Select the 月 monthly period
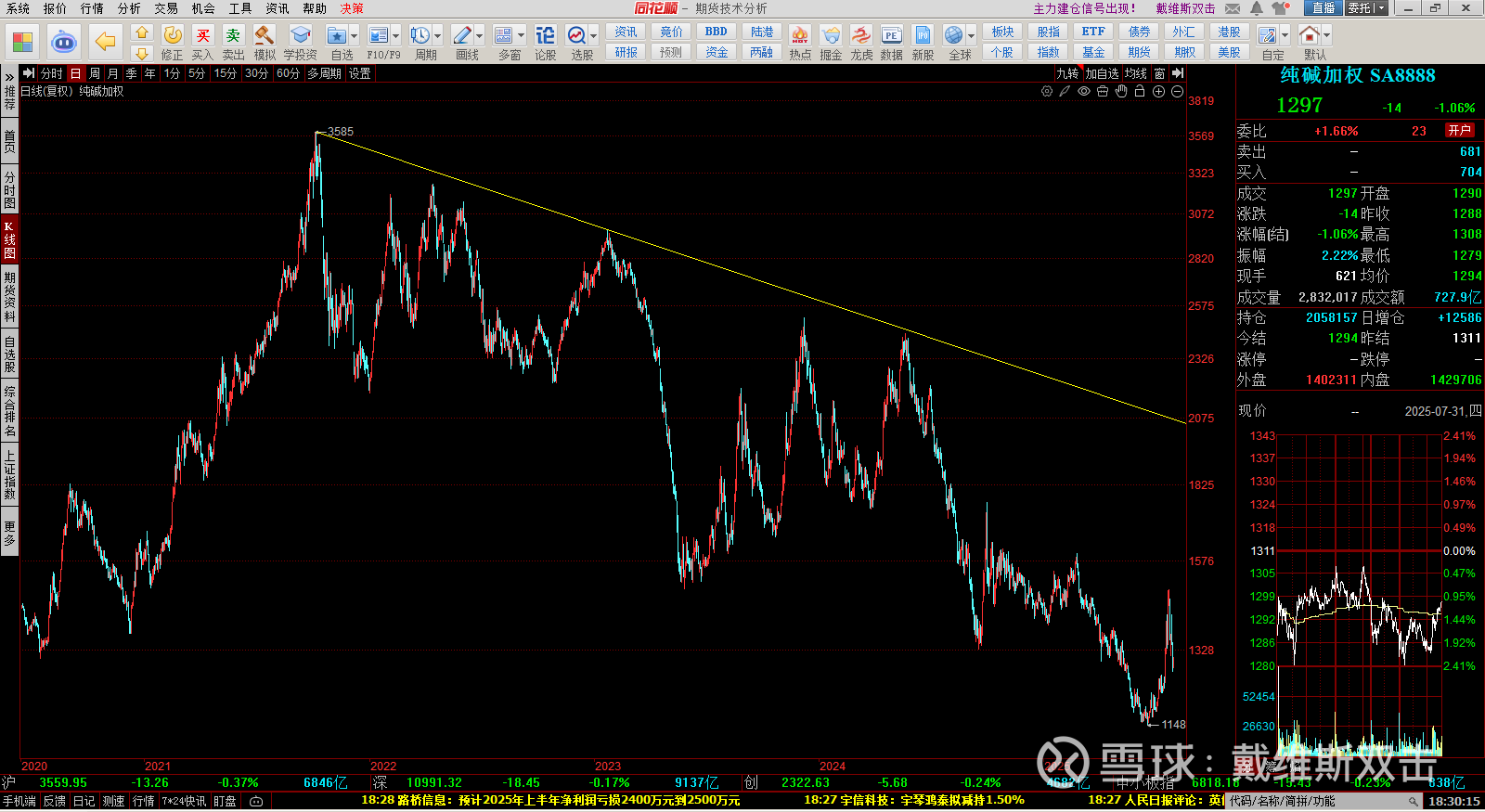The width and height of the screenshot is (1485, 812). (113, 73)
